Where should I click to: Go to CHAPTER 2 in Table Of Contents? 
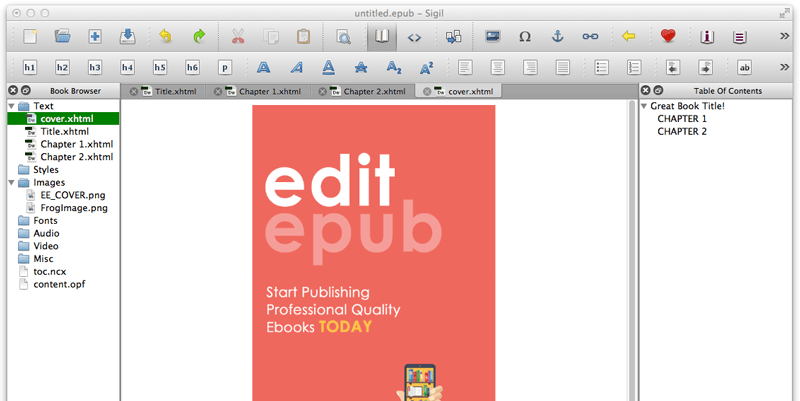682,132
